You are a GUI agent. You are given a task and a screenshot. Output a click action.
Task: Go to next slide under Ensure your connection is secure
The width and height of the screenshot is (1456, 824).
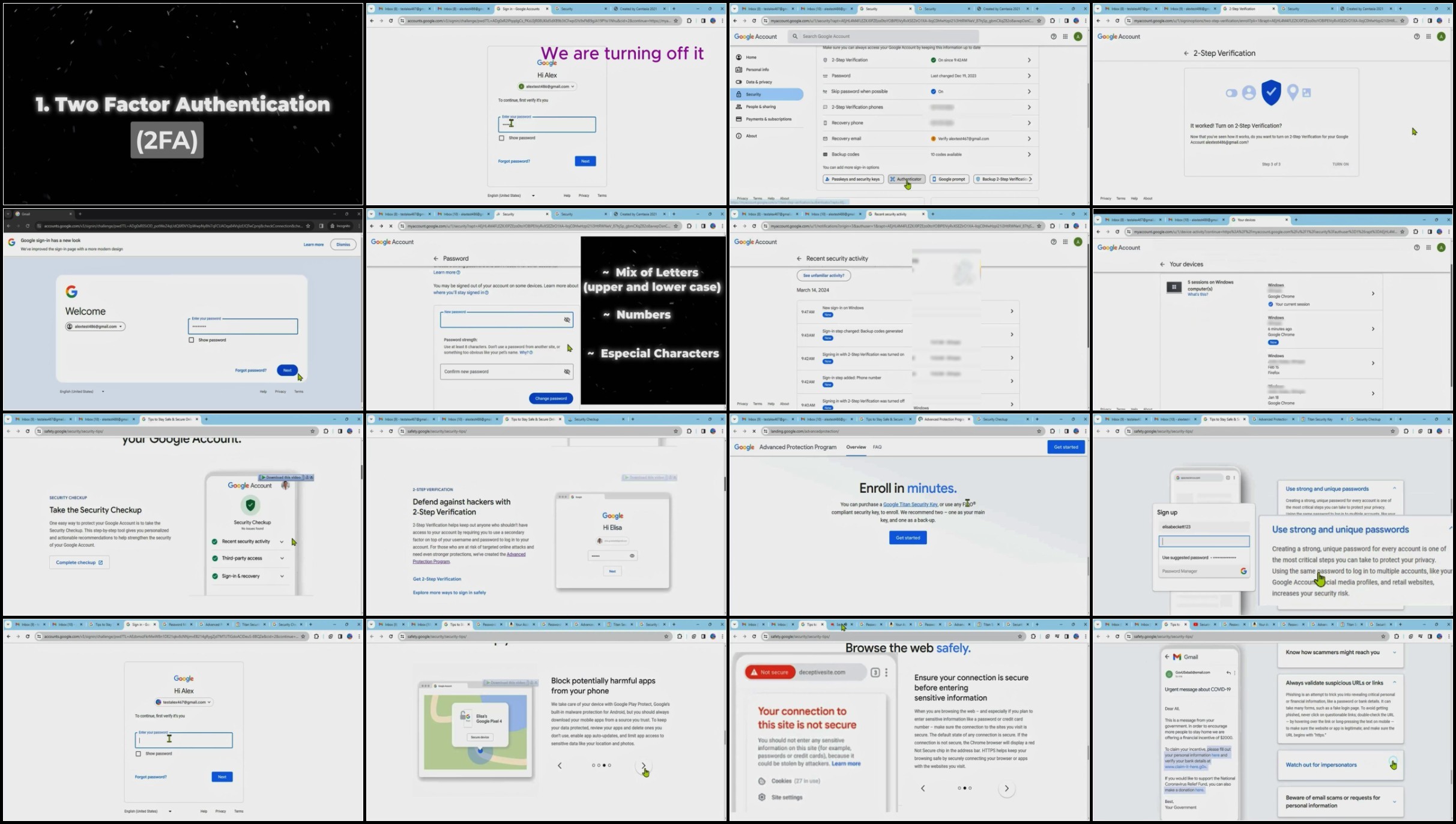click(x=1007, y=789)
